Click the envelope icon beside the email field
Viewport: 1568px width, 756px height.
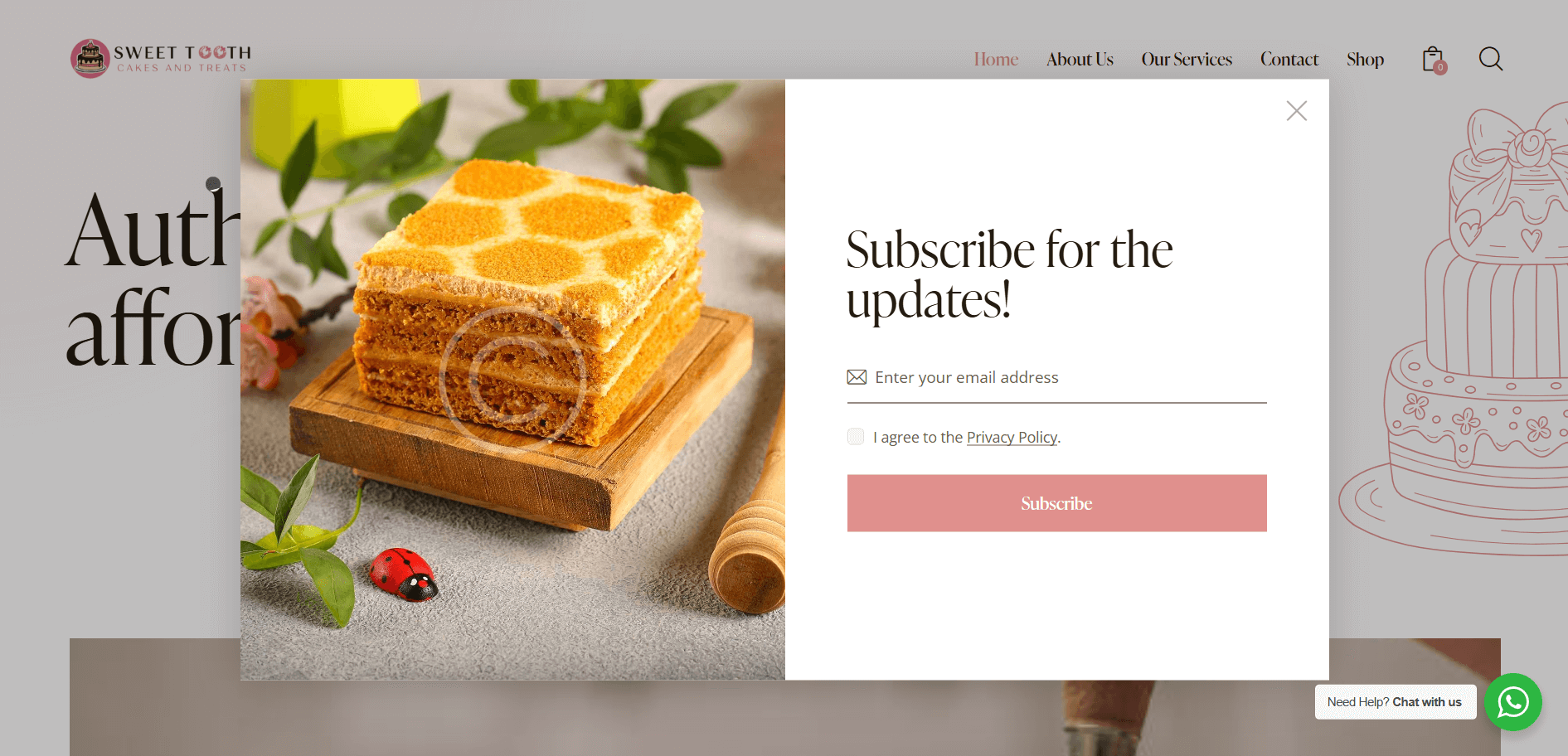[x=856, y=376]
